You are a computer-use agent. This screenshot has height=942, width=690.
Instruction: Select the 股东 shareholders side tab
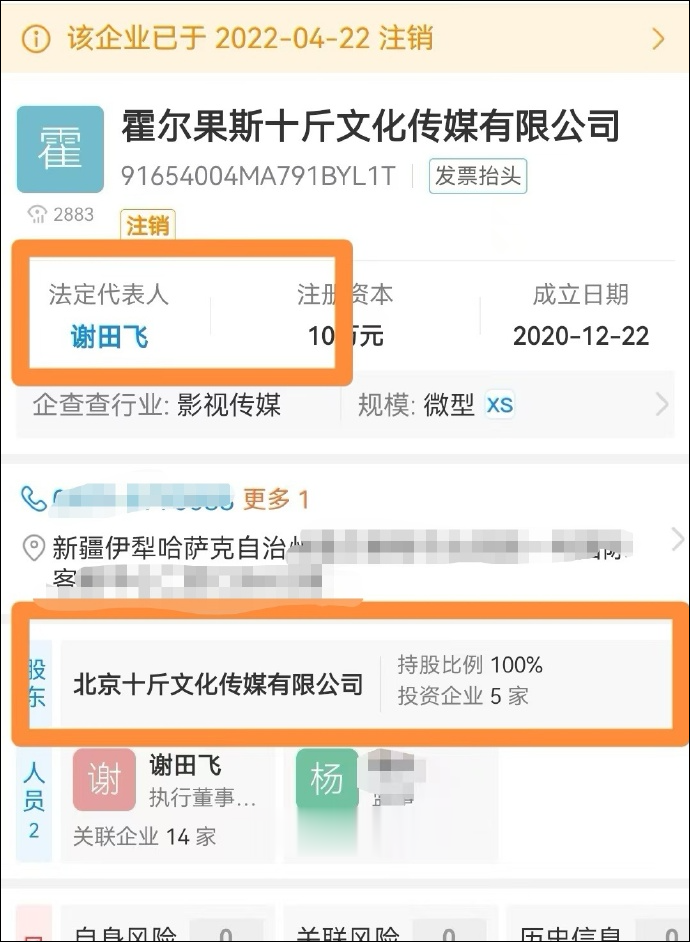37,683
